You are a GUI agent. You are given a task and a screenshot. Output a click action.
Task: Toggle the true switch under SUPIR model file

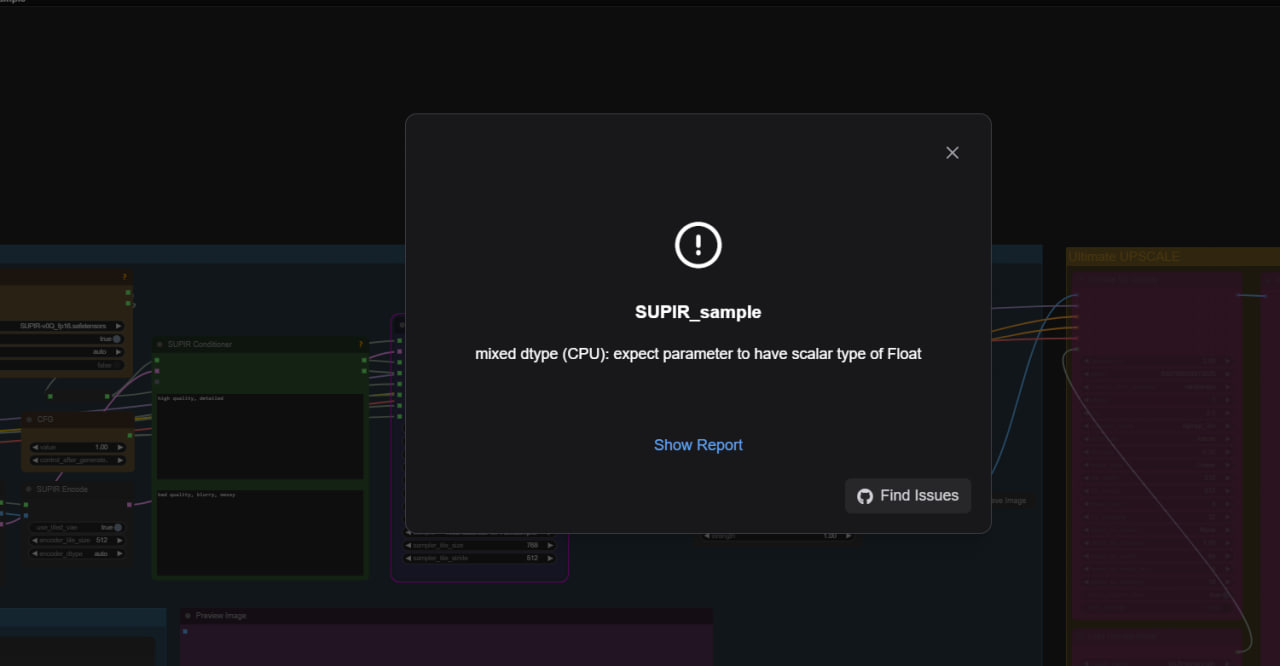(116, 339)
